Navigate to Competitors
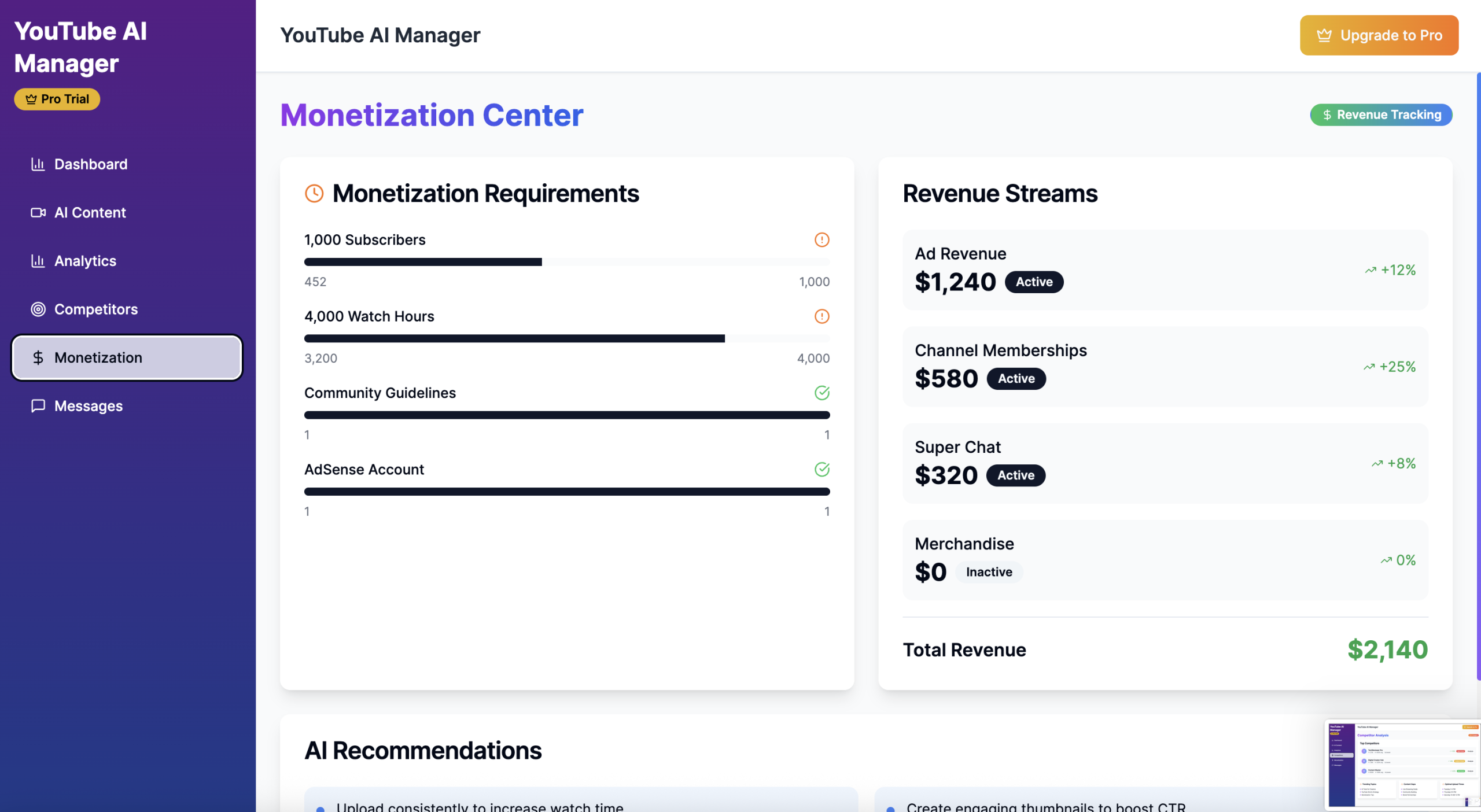 pos(127,309)
